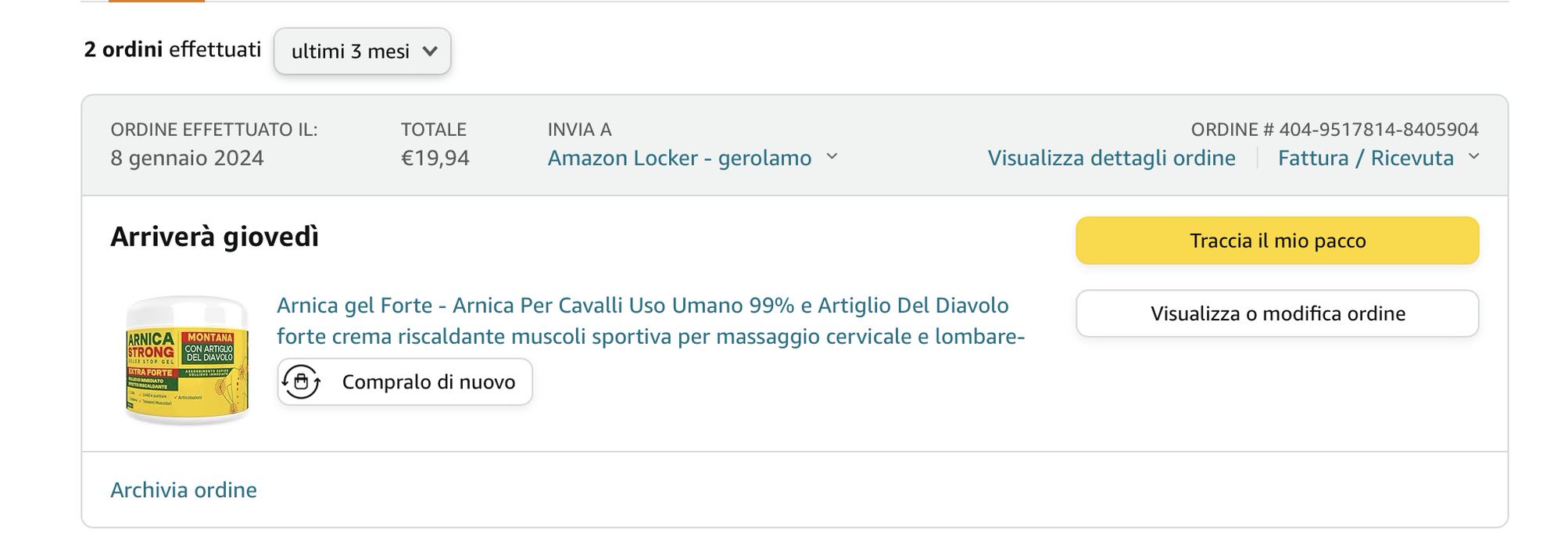Open the Amazon Locker - gerolamo link
The width and height of the screenshot is (1568, 547).
[679, 158]
